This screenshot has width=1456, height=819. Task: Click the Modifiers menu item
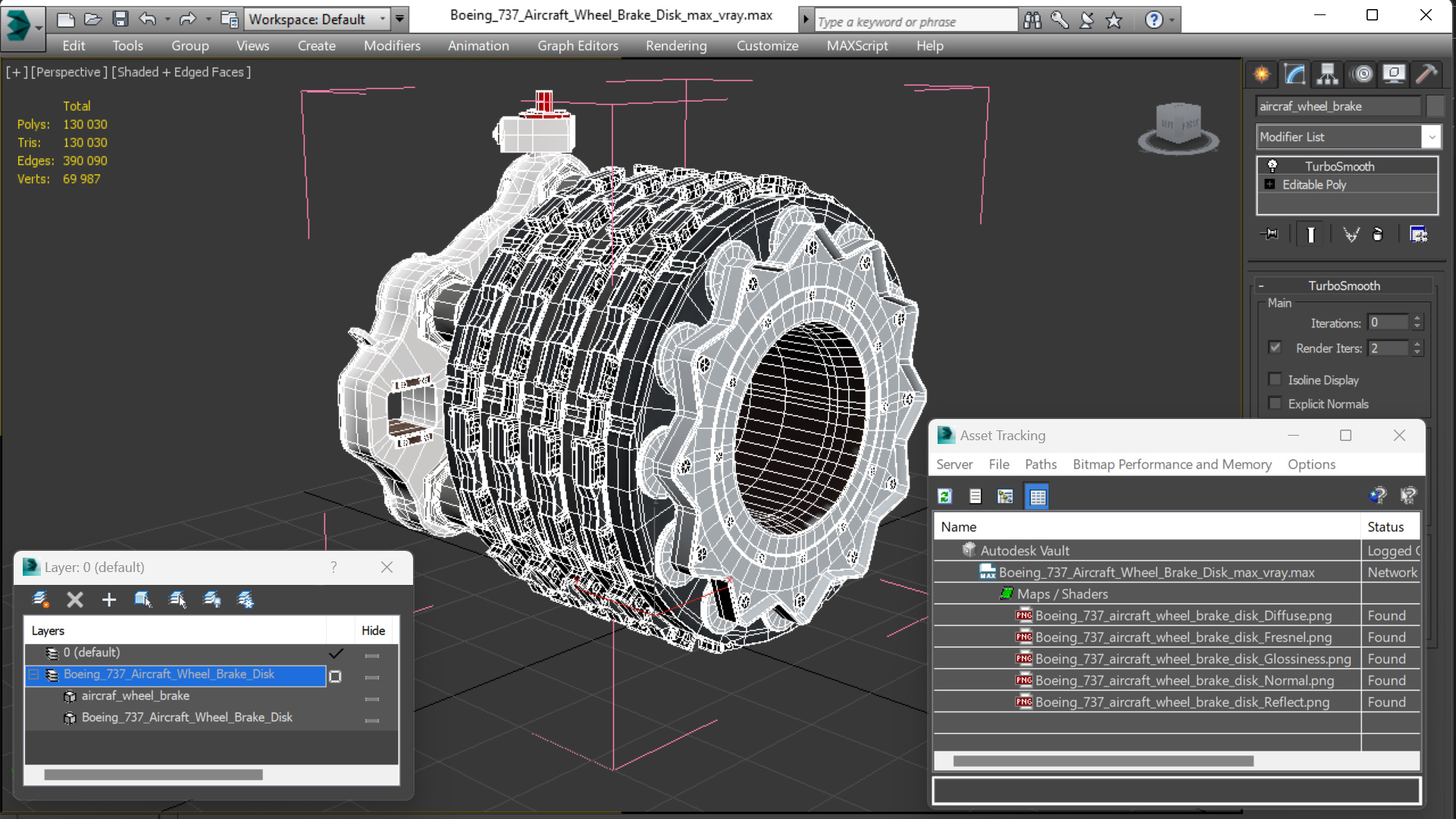(x=392, y=46)
